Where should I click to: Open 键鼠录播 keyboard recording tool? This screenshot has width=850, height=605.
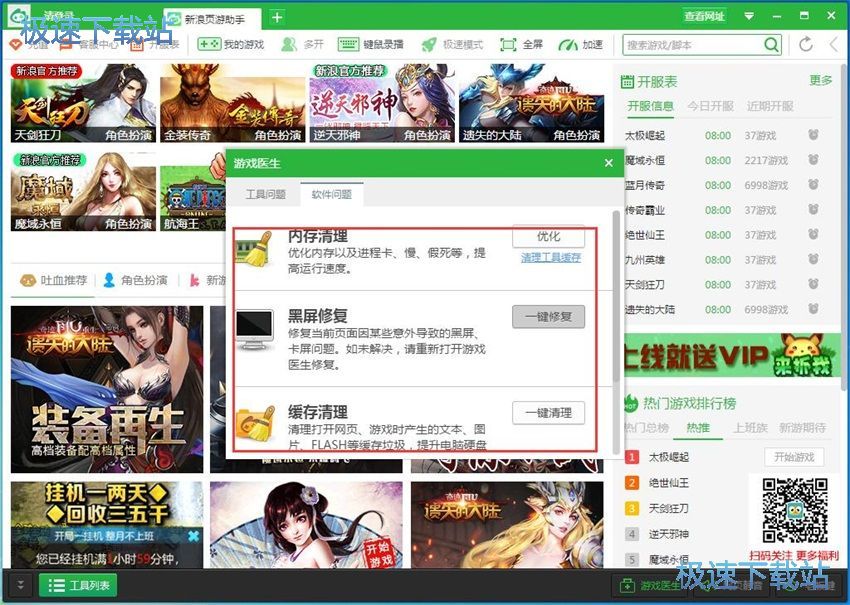tap(348, 44)
